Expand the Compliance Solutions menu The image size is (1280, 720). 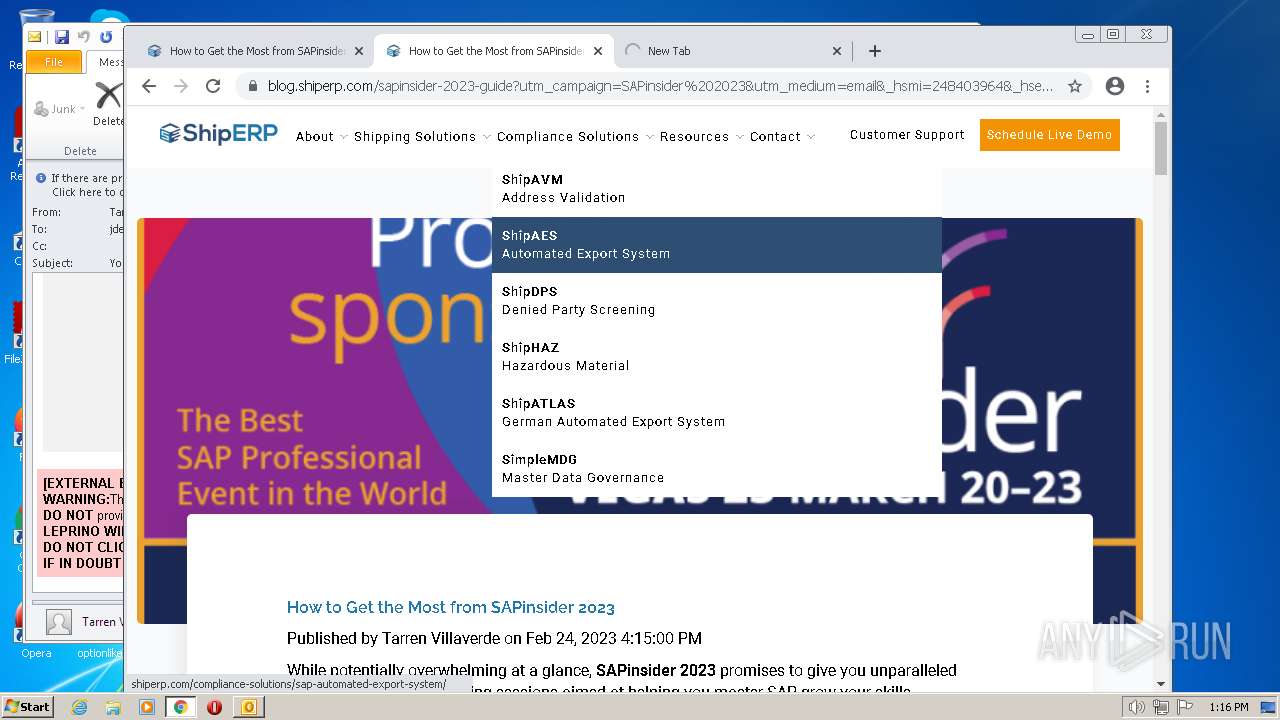tap(575, 136)
